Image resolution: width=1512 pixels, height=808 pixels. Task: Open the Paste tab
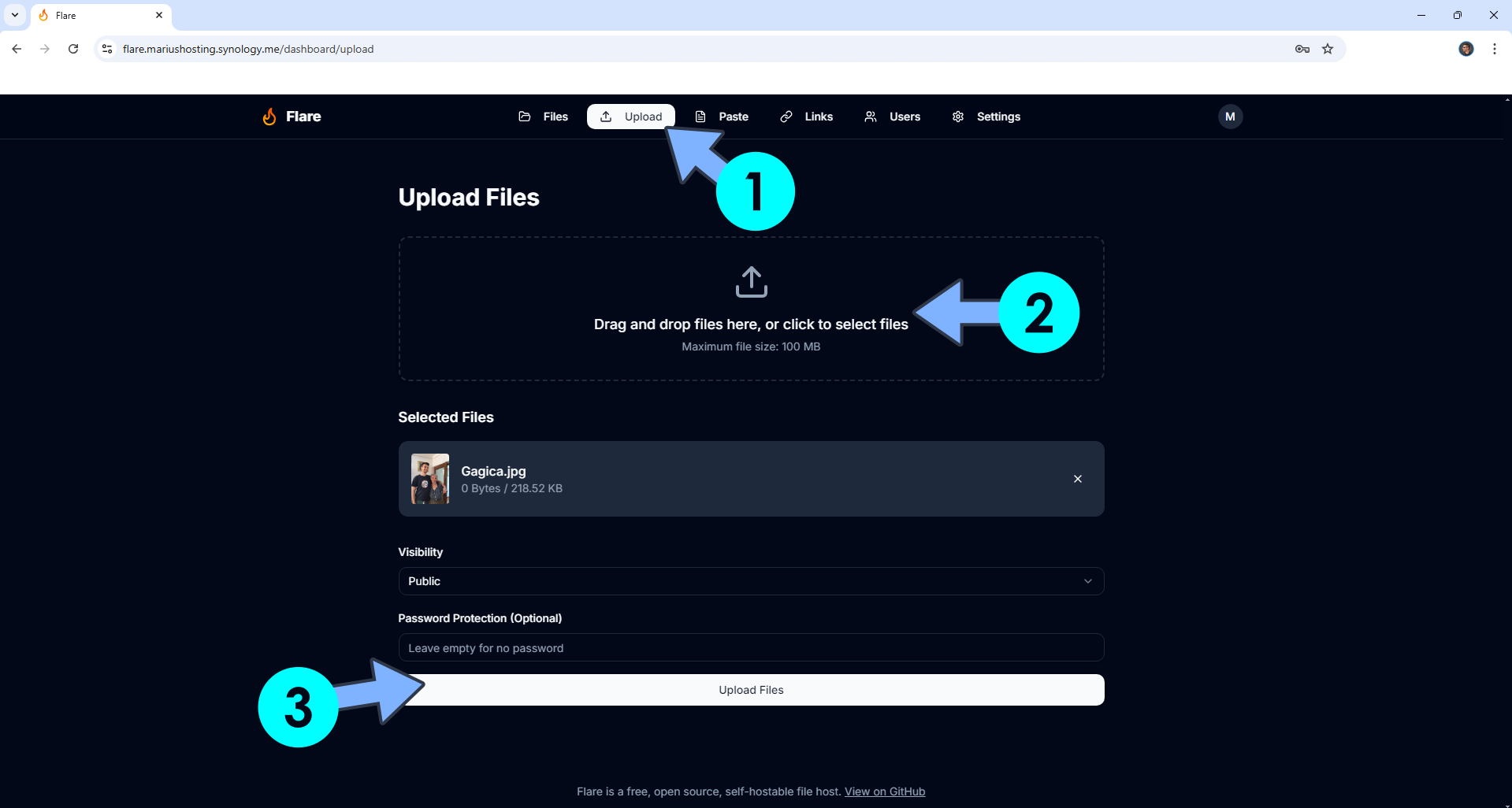pos(722,117)
